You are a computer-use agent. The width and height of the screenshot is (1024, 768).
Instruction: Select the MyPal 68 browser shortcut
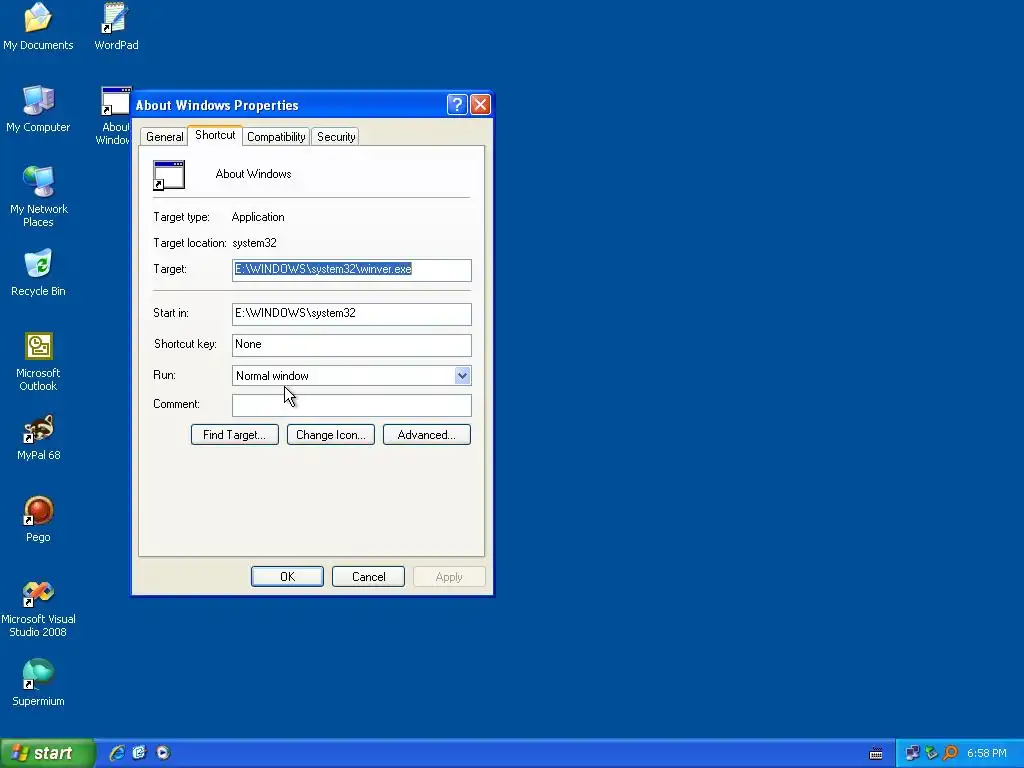38,437
